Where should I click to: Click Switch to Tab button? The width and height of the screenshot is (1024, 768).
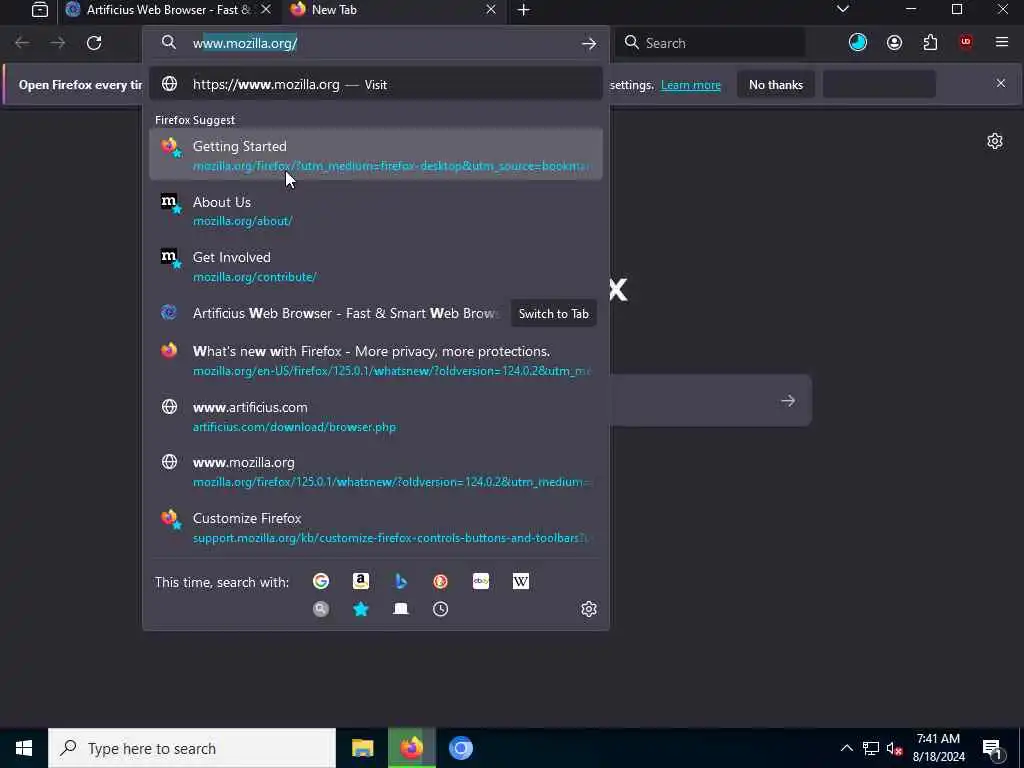(x=554, y=313)
